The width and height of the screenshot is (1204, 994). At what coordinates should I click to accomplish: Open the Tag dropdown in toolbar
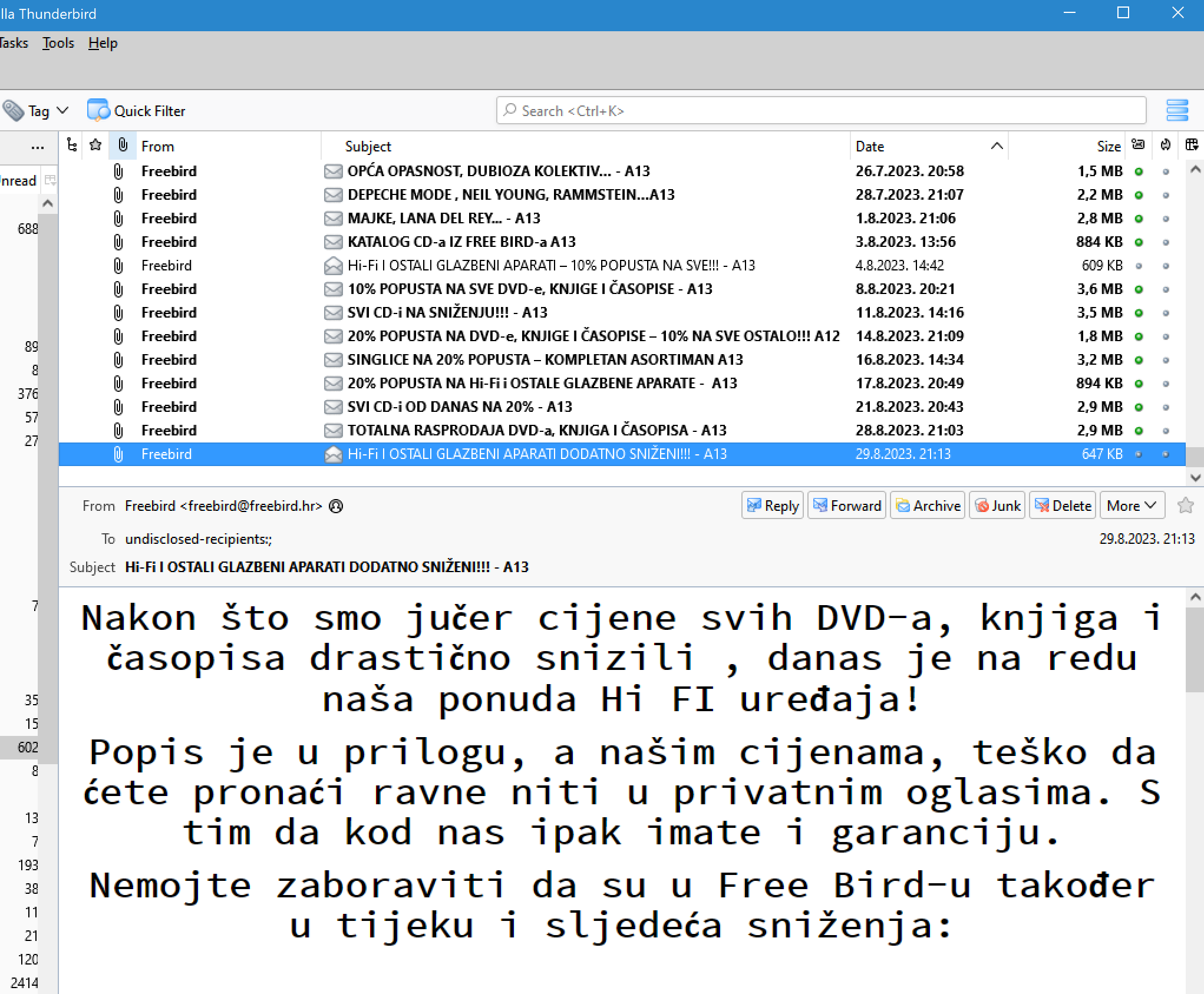pyautogui.click(x=35, y=111)
